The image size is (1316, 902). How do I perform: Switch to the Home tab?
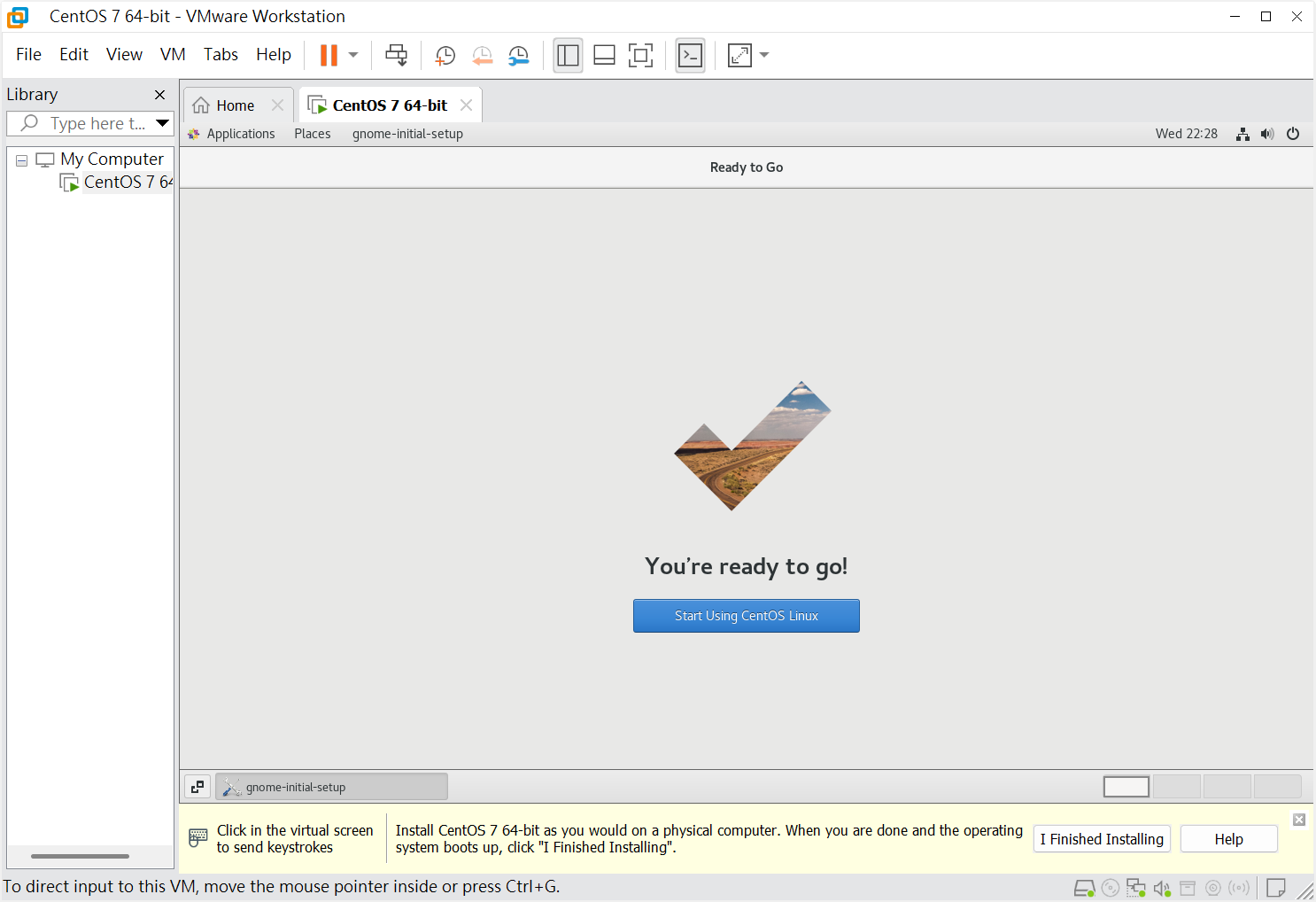pos(235,105)
